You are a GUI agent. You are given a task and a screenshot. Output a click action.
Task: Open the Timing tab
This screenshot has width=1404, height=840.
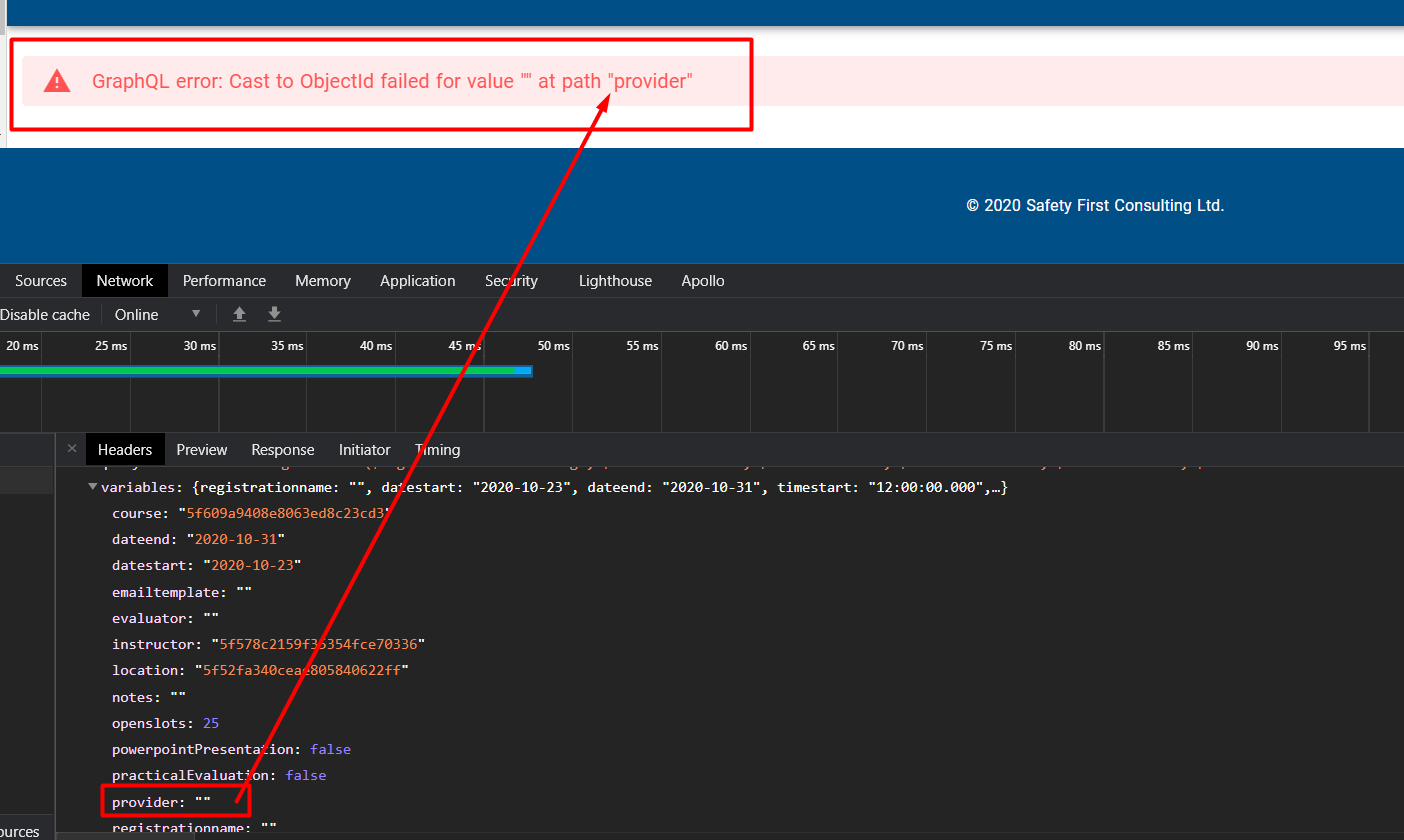[x=437, y=449]
